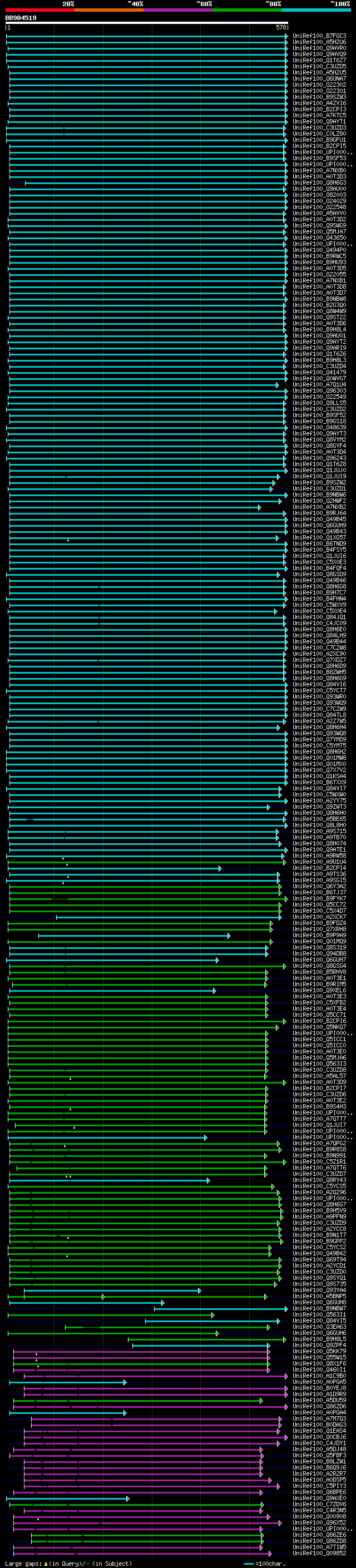Select the label UniRef100_A5DU59

click(319, 1400)
